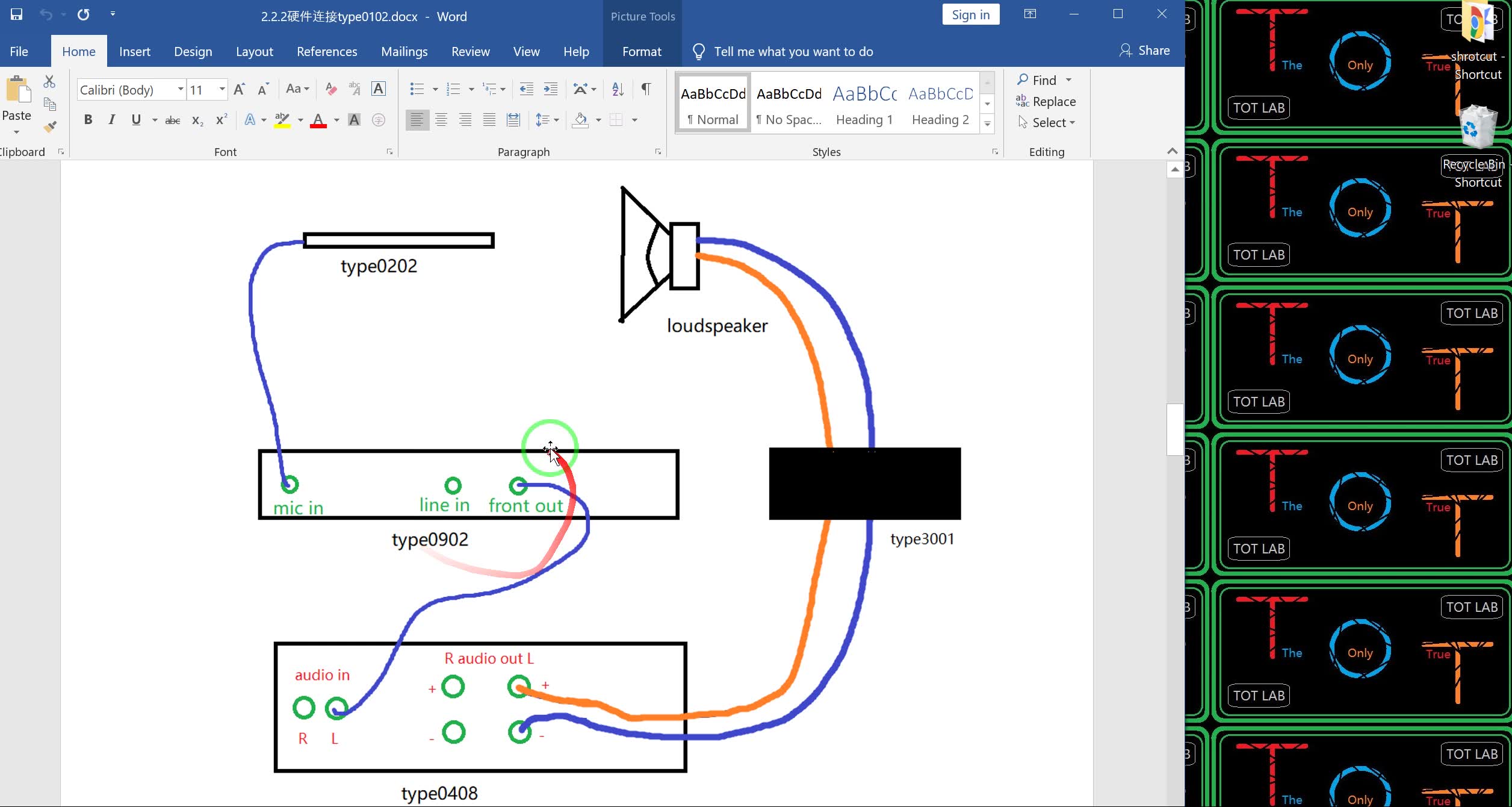Image resolution: width=1512 pixels, height=807 pixels.
Task: Click the Save icon in quick access
Action: (x=16, y=14)
